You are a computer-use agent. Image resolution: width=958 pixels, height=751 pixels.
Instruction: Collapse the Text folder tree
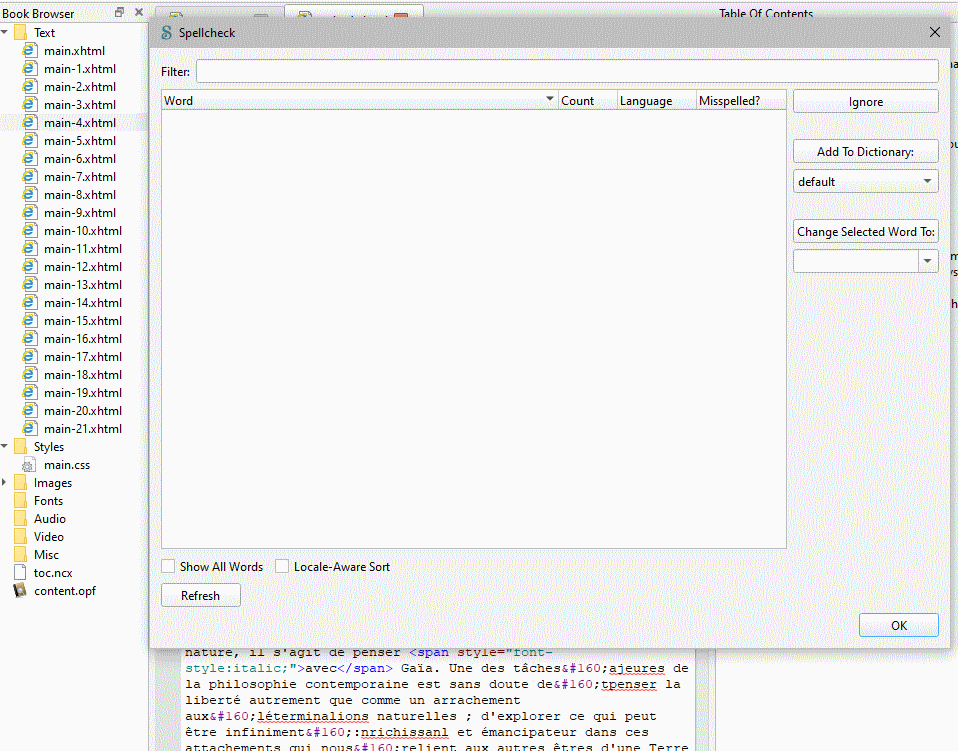point(5,33)
